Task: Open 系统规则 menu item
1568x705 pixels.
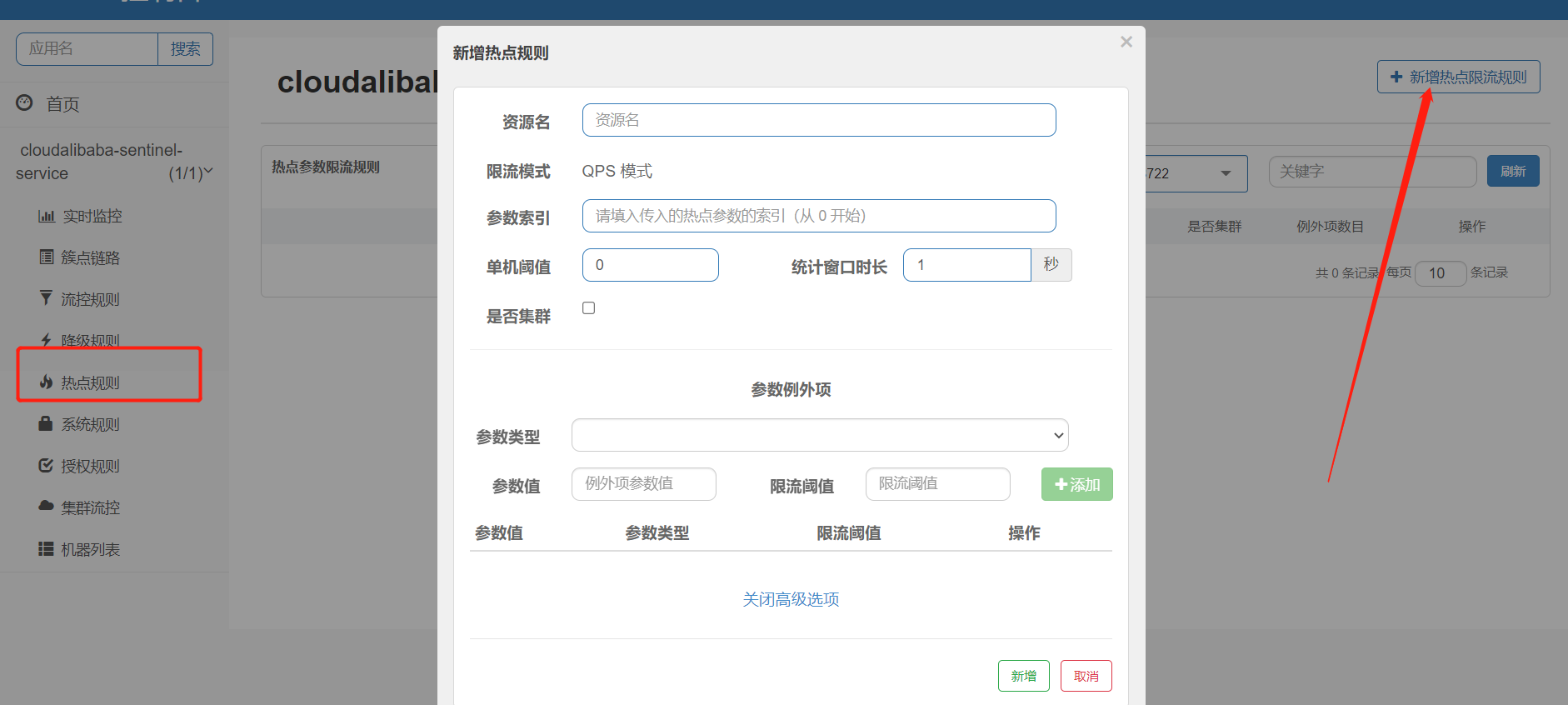Action: tap(90, 424)
